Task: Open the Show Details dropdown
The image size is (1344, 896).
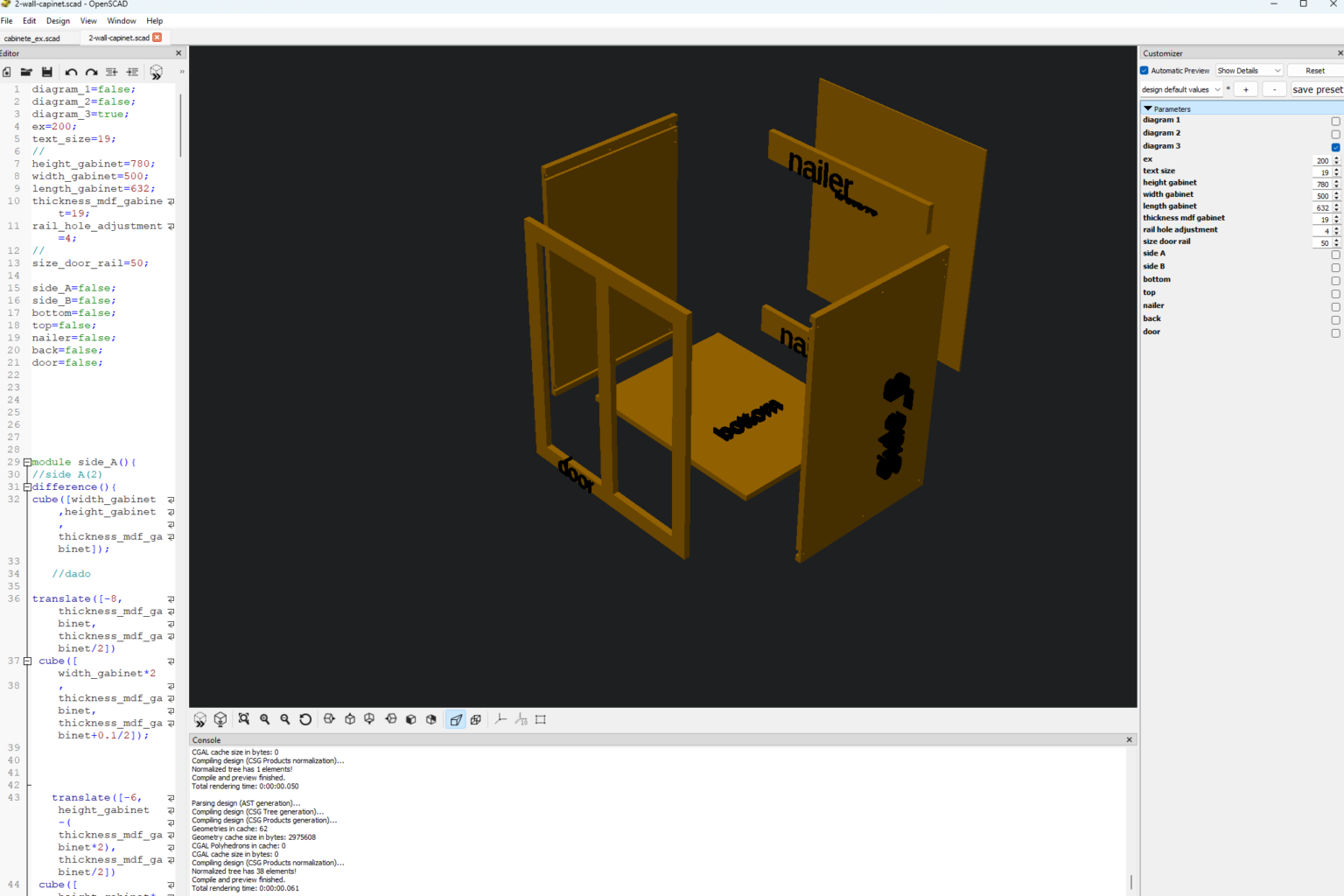Action: pyautogui.click(x=1249, y=71)
